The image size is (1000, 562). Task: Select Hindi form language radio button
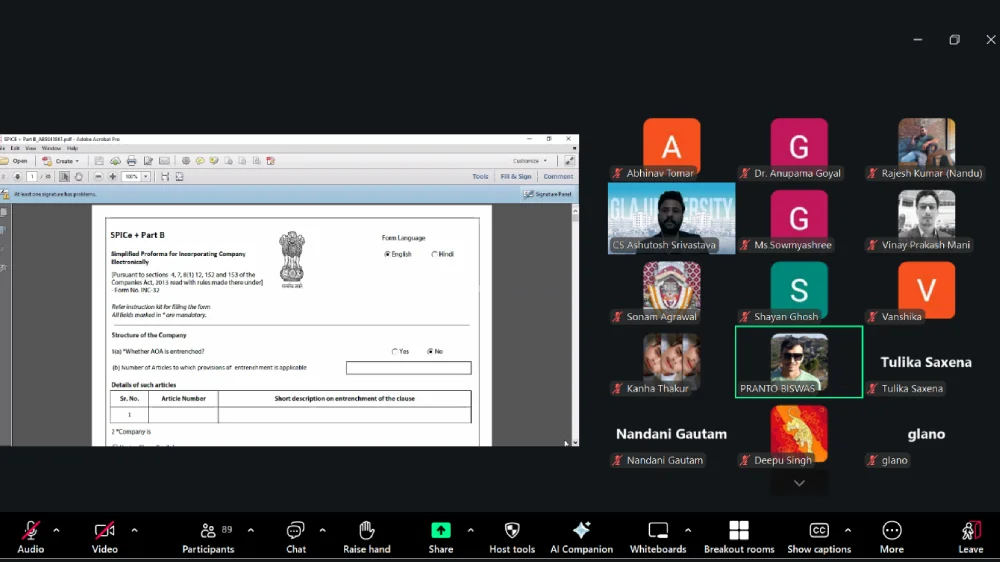[434, 254]
